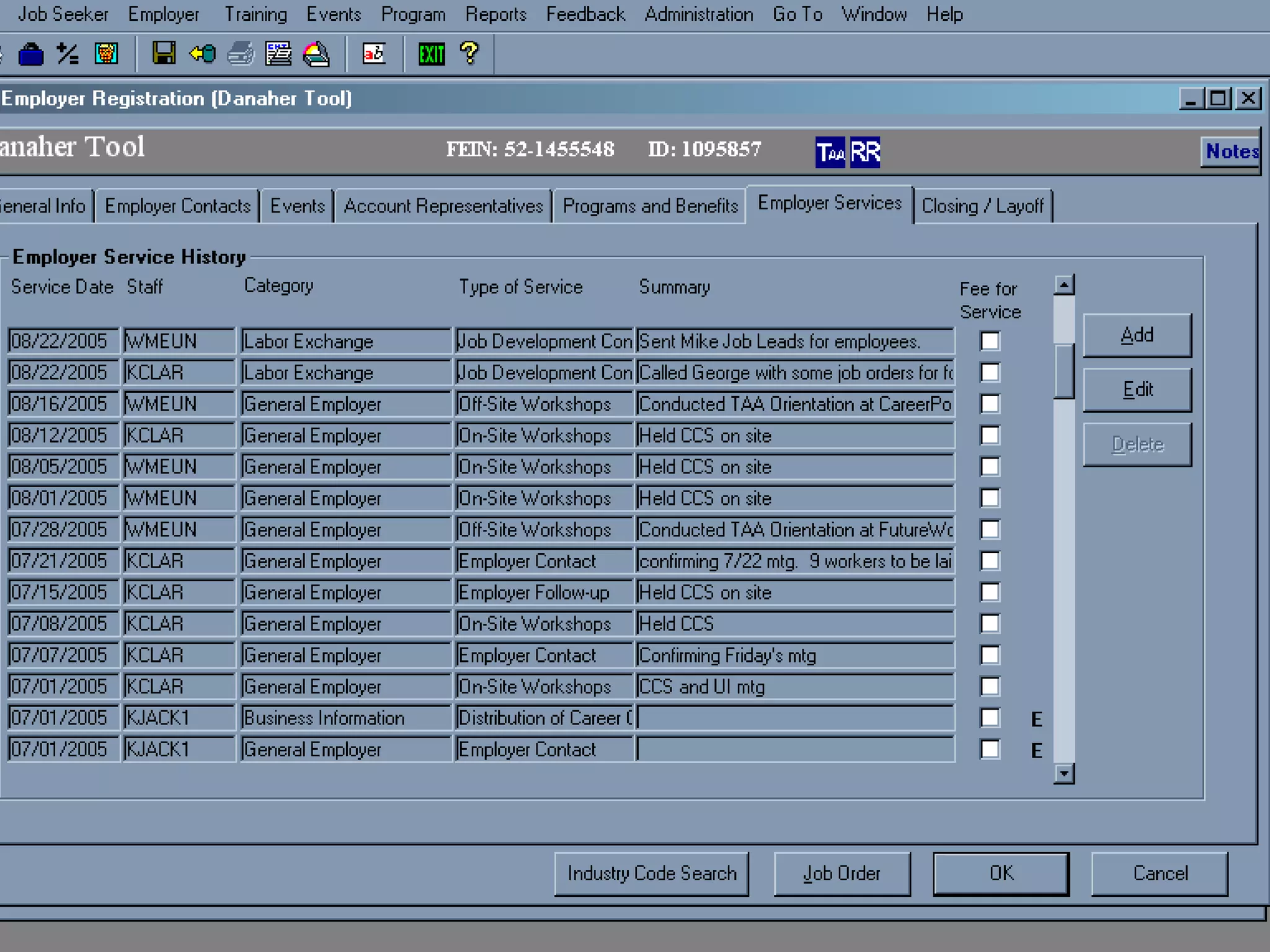Click the yellow question mark help icon
Image resolution: width=1270 pixels, height=952 pixels.
tap(469, 54)
